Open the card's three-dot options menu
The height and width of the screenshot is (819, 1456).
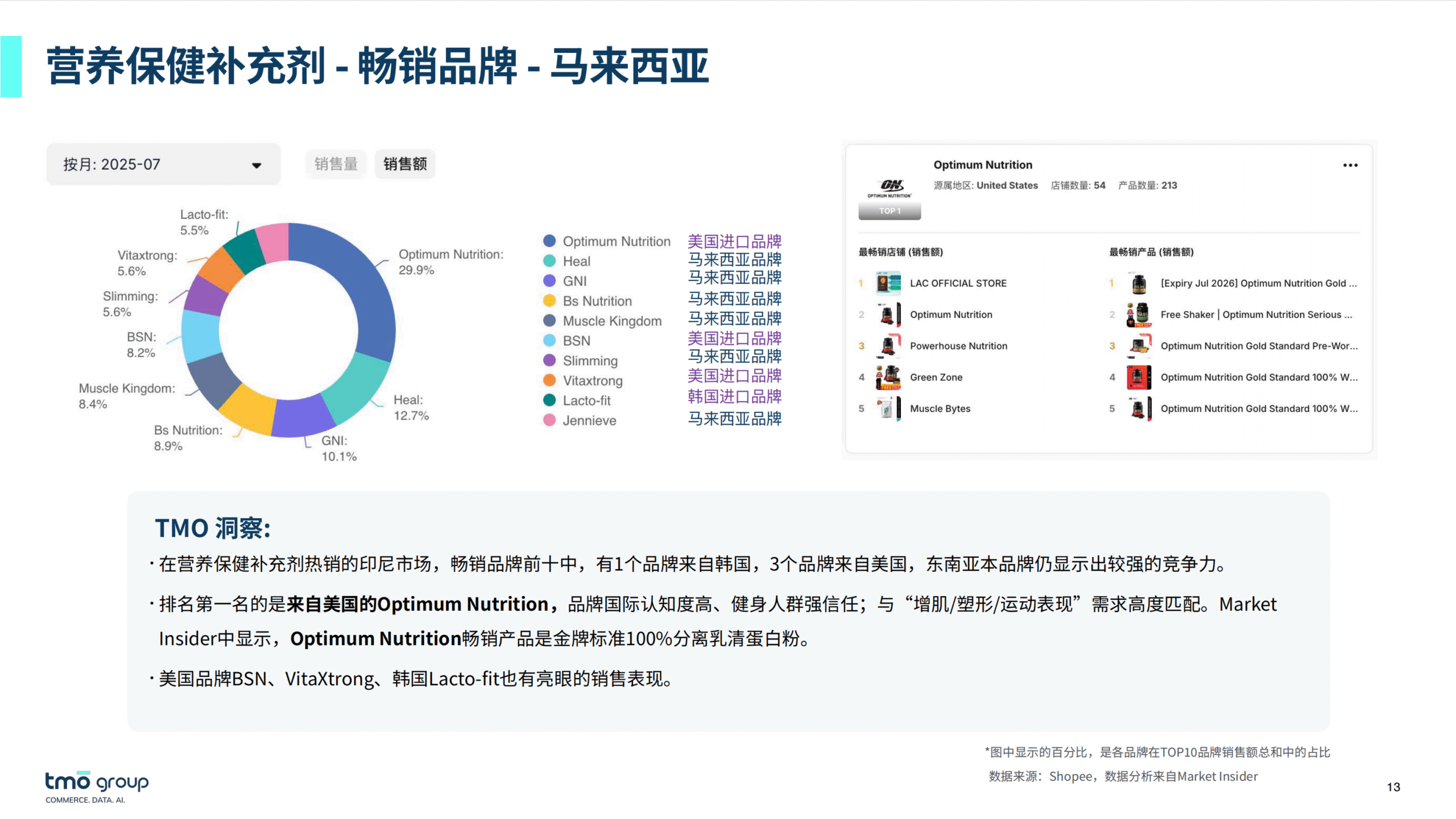(1349, 165)
